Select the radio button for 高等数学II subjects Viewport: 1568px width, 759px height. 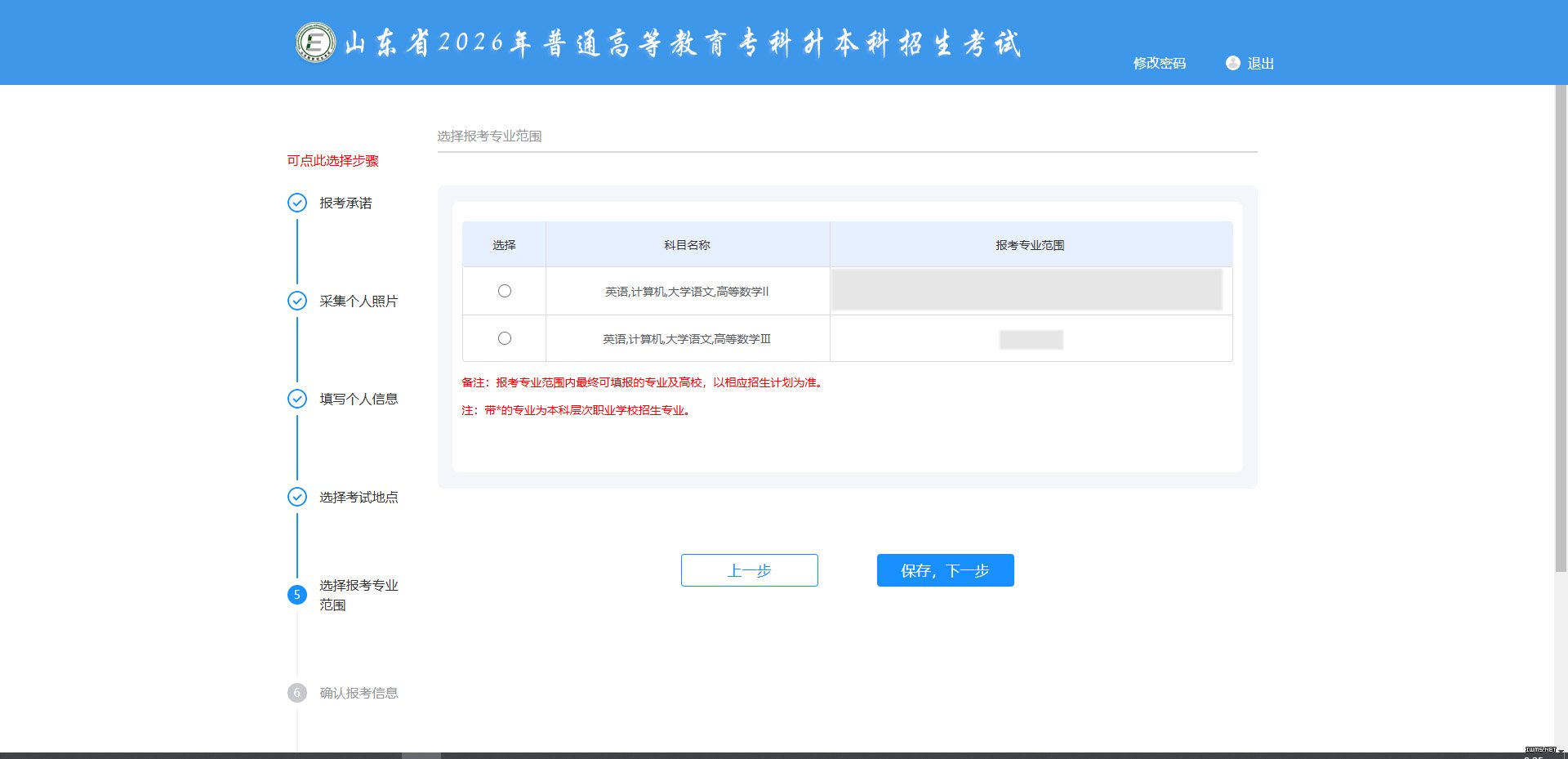click(505, 291)
